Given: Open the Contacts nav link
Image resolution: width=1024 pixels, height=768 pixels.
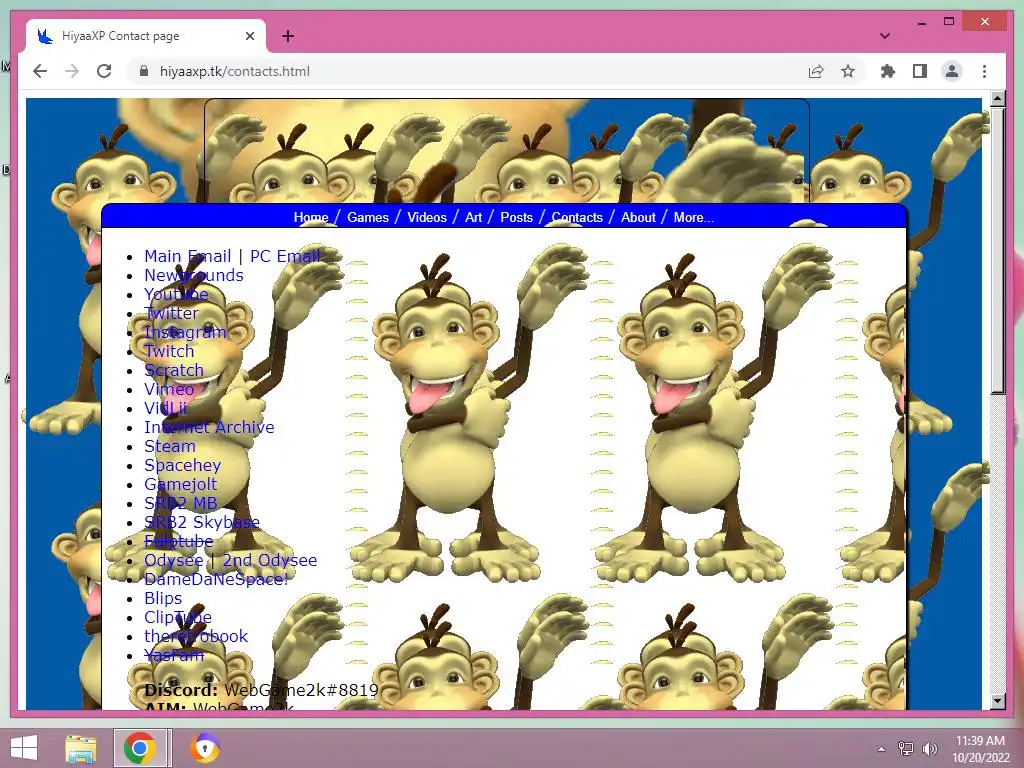Looking at the screenshot, I should pos(577,217).
